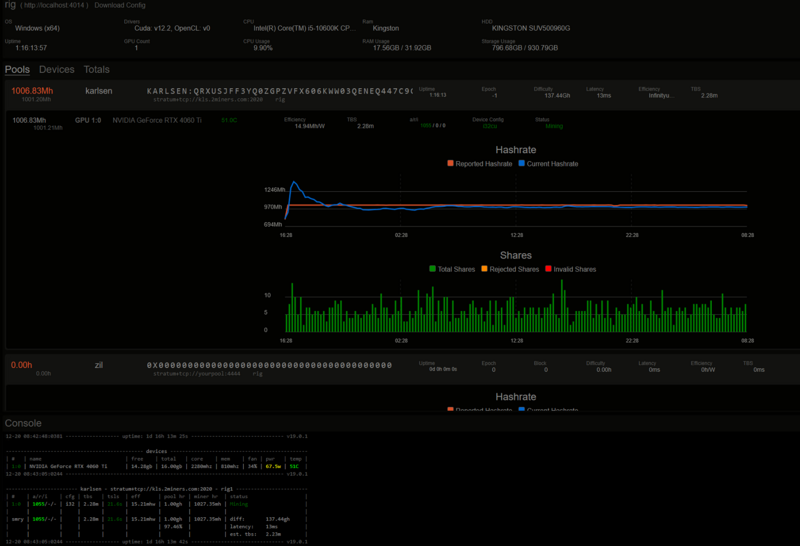Screen dimensions: 800x546
Task: Open the Totals tab
Action: tap(96, 69)
